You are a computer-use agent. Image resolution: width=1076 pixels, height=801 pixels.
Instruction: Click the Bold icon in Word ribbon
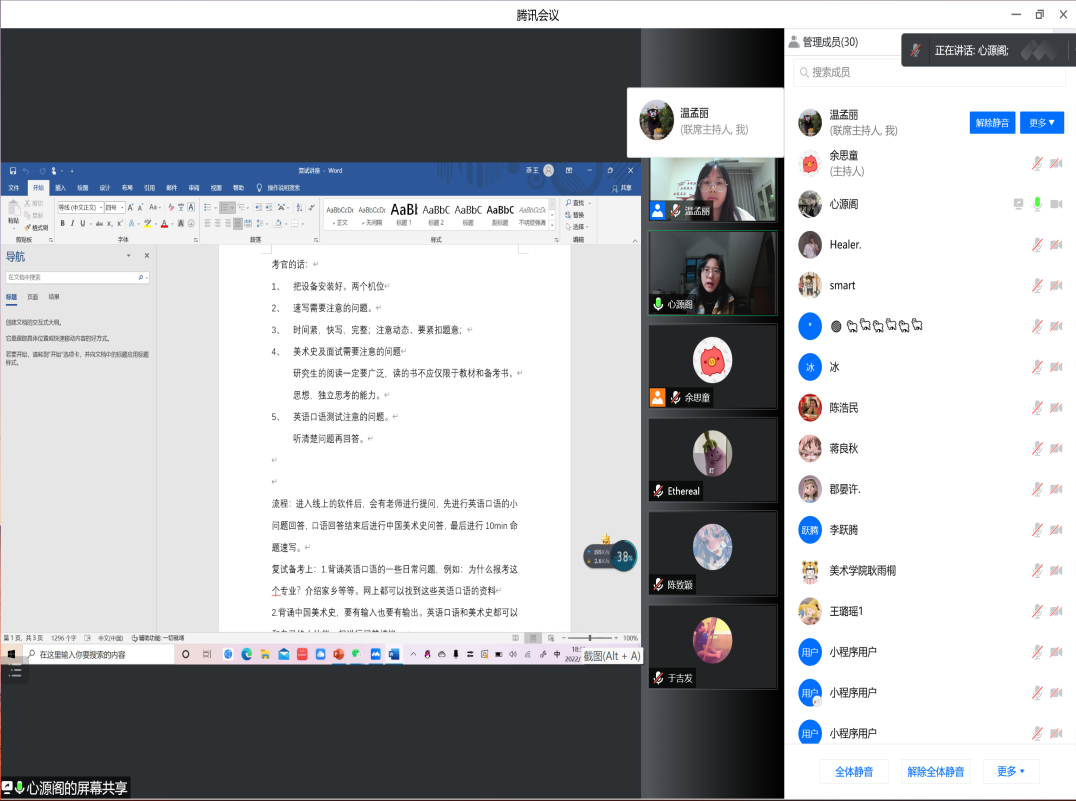tap(61, 223)
